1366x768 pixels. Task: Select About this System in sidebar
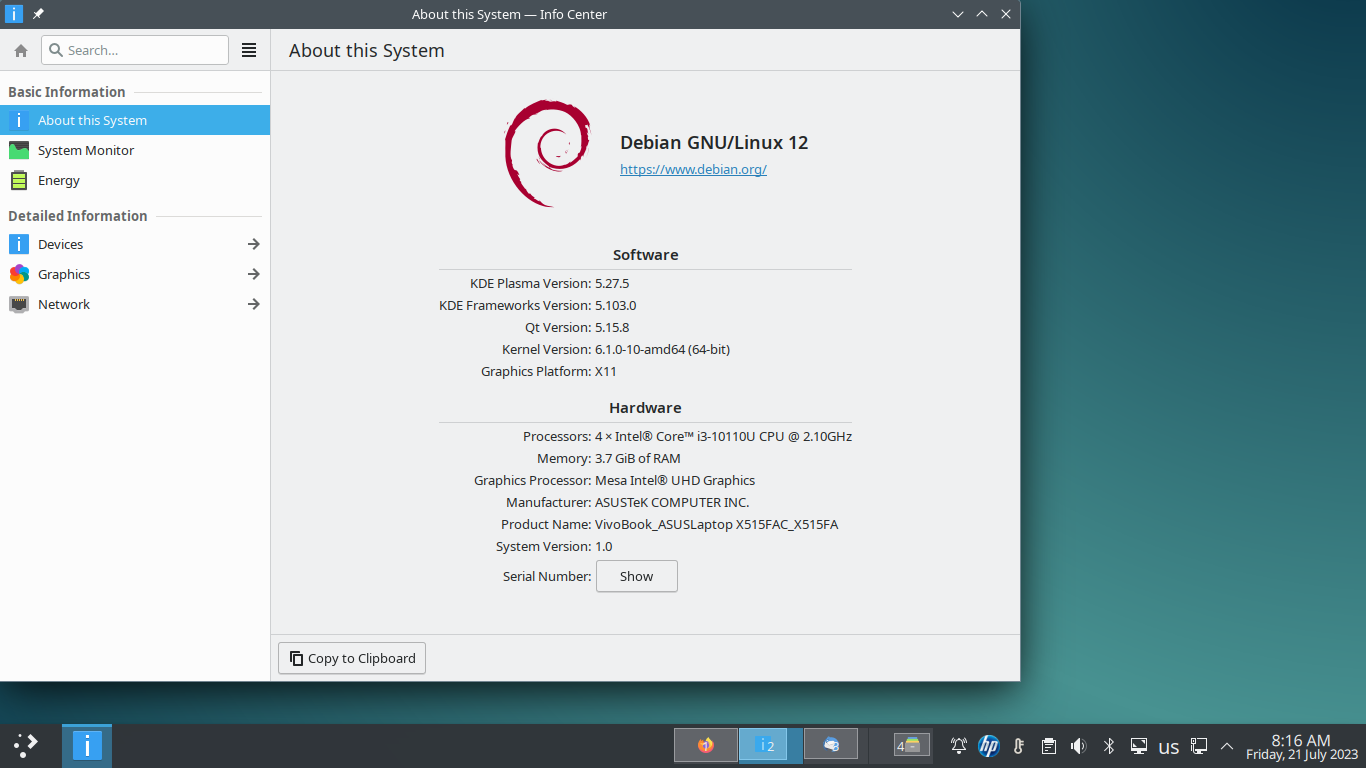tap(135, 120)
